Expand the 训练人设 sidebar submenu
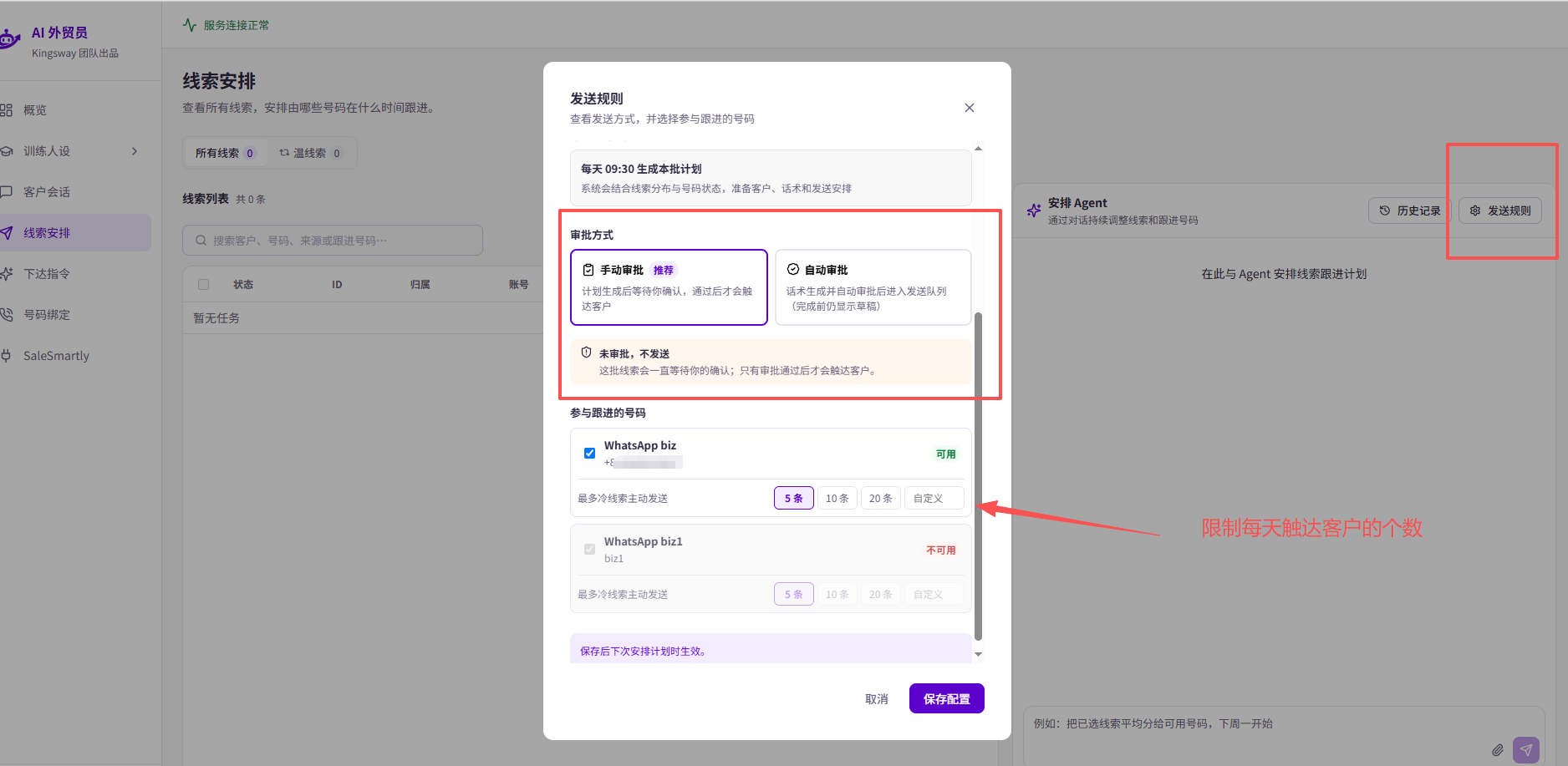This screenshot has width=1568, height=766. click(135, 151)
